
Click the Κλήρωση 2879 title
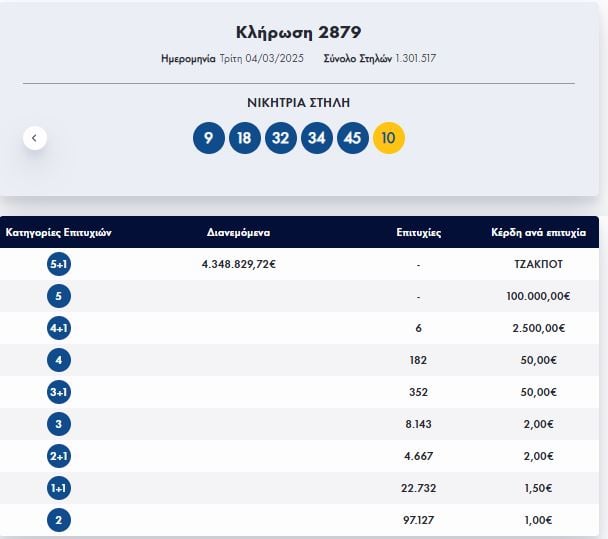[x=298, y=32]
